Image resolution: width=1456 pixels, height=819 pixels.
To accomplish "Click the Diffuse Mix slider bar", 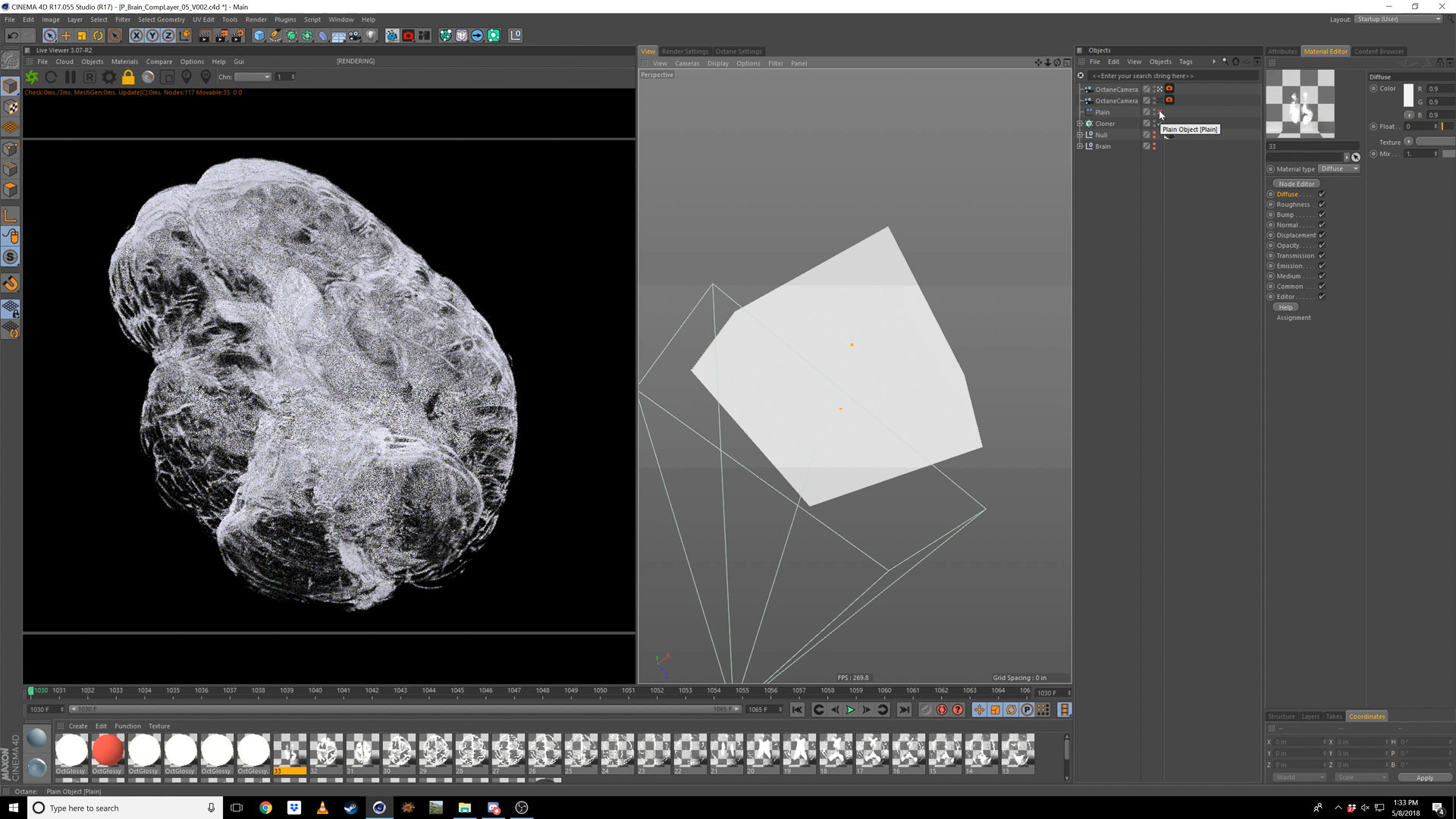I will click(x=1448, y=154).
